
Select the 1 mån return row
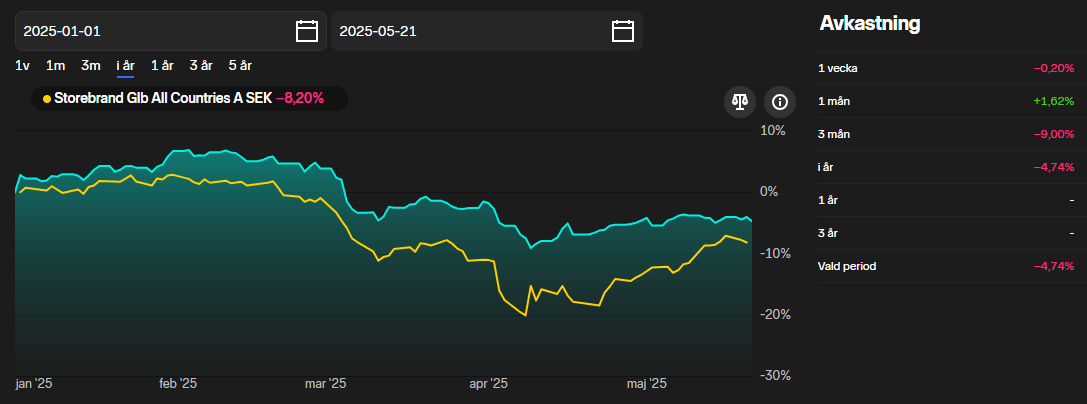945,101
